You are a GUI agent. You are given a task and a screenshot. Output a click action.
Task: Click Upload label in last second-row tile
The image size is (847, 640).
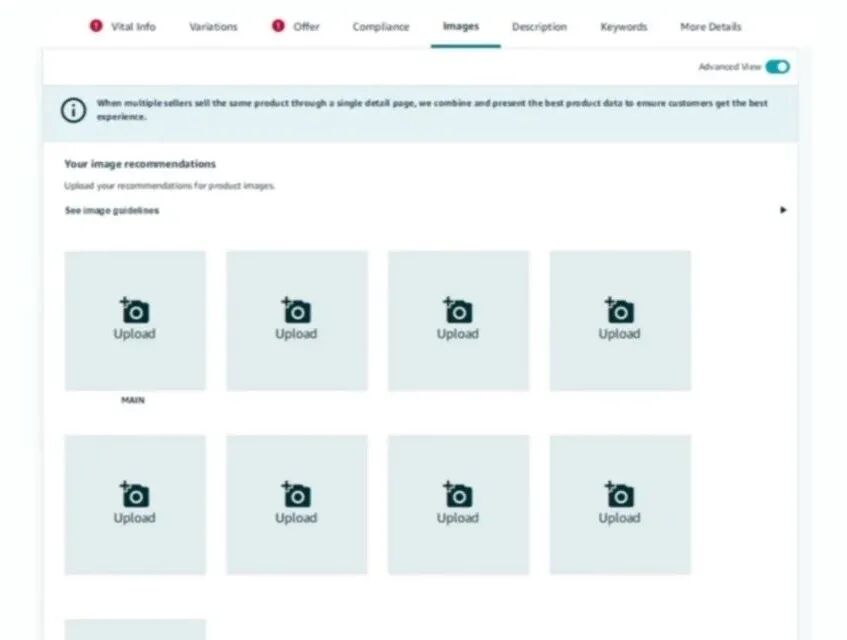(619, 518)
